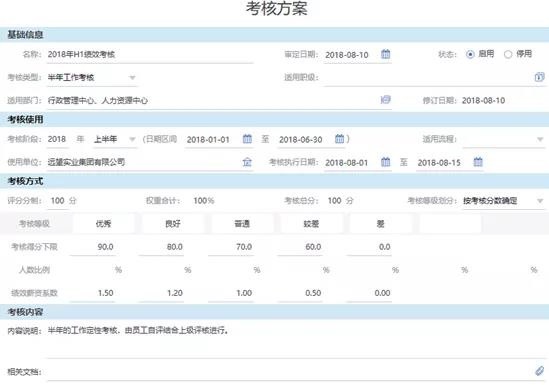Open calendar for execution end 2018-08-15
The height and width of the screenshot is (385, 549).
(478, 162)
